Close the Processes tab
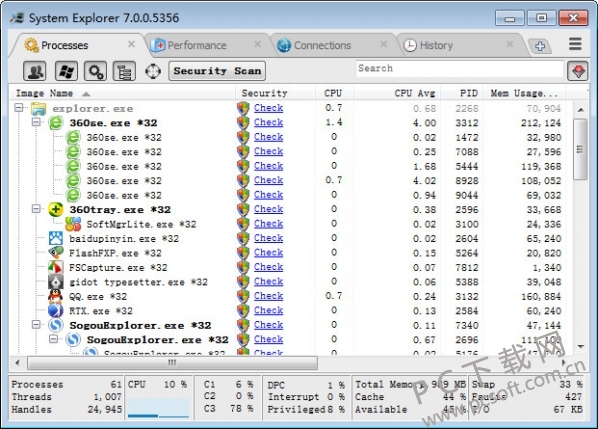 (131, 44)
